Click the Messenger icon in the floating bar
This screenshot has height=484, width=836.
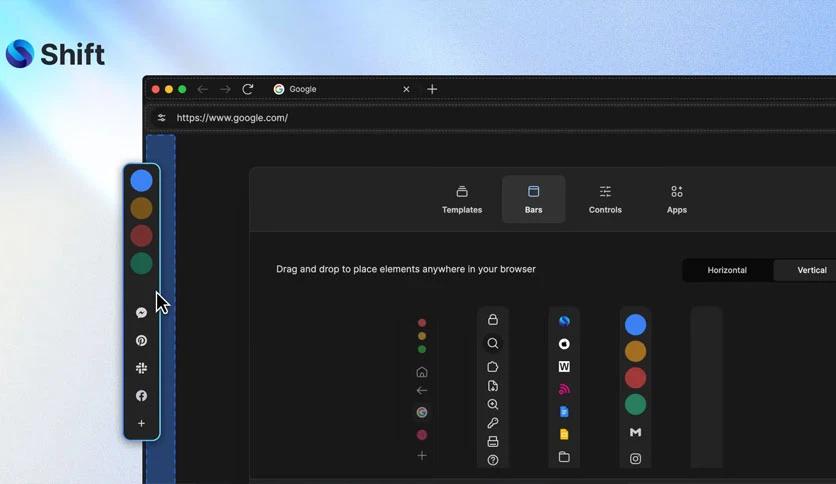(141, 313)
